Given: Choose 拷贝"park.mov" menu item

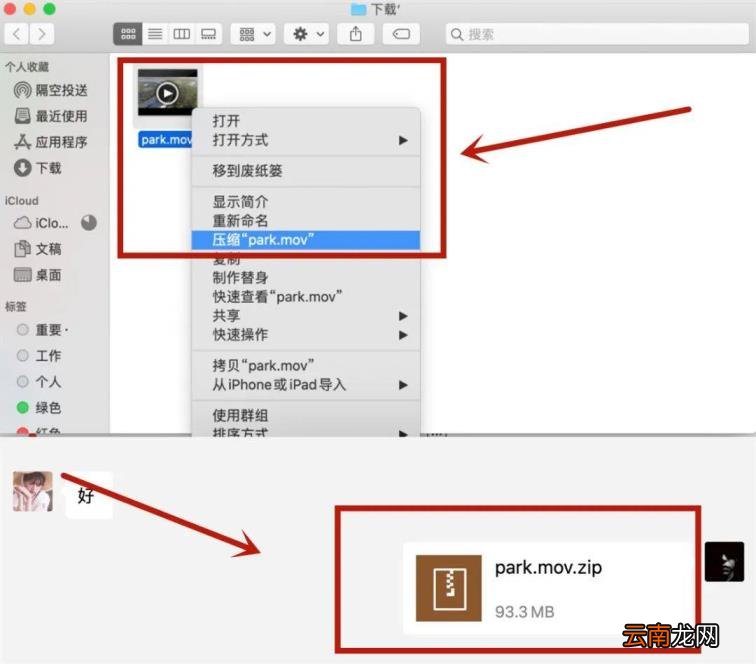Looking at the screenshot, I should 306,366.
